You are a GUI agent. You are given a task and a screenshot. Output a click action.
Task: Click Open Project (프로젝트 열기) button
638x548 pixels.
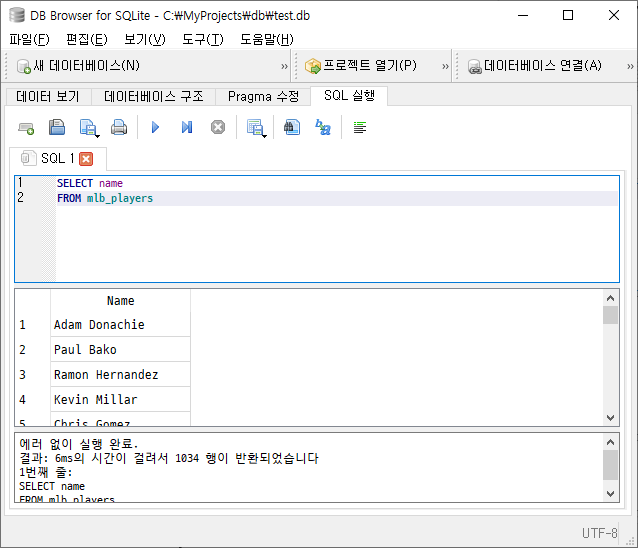pyautogui.click(x=361, y=65)
